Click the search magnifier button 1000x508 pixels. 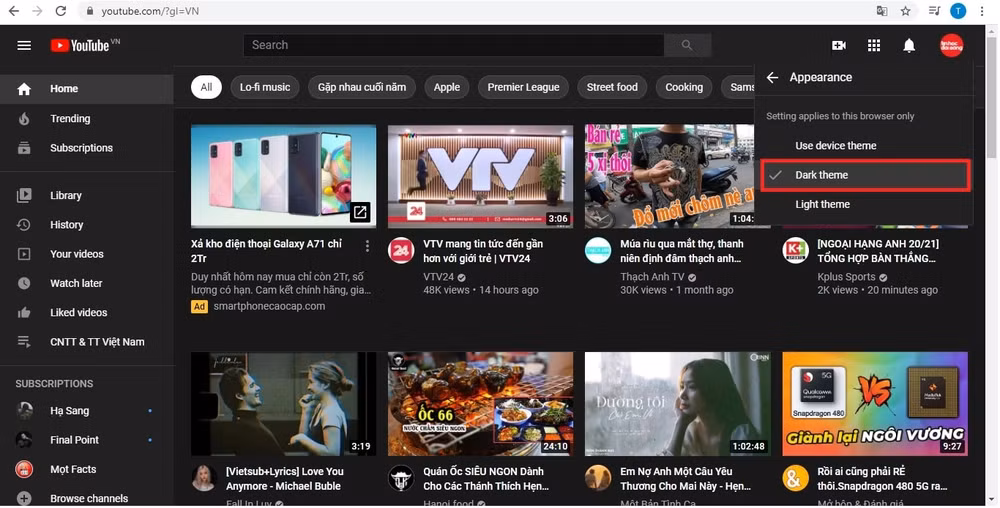[687, 45]
